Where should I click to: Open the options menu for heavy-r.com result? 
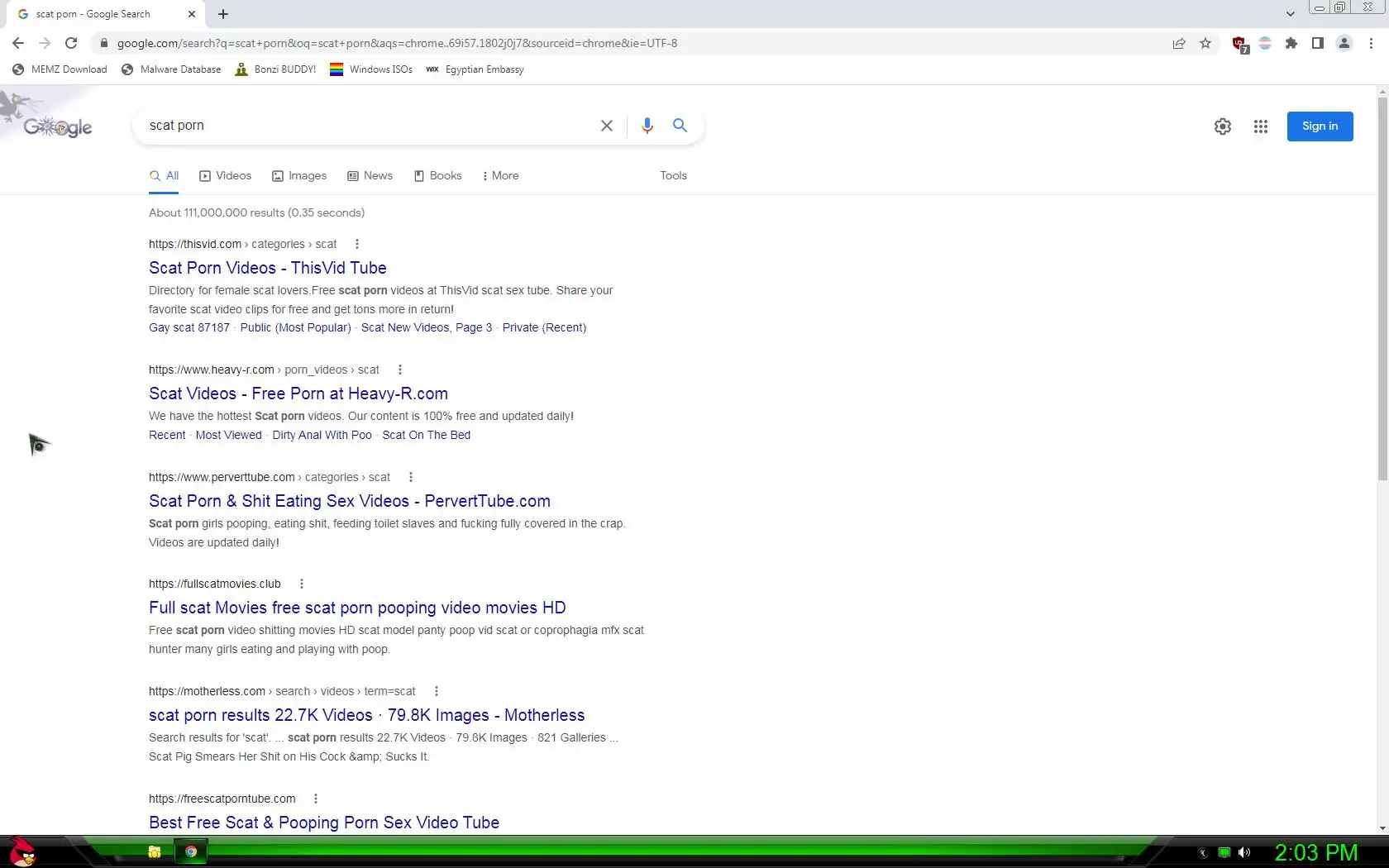(x=400, y=370)
